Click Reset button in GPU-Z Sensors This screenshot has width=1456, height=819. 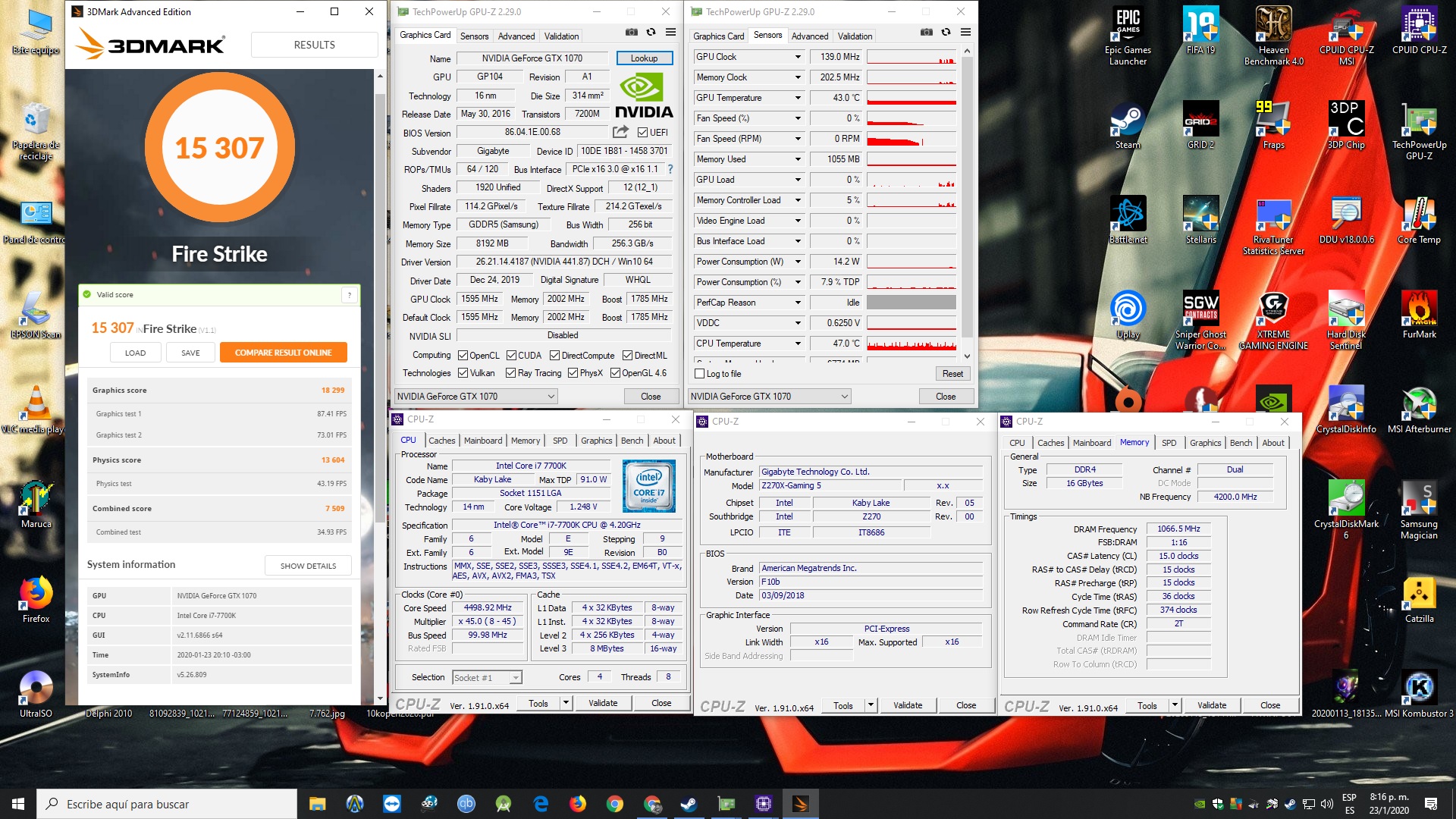952,374
